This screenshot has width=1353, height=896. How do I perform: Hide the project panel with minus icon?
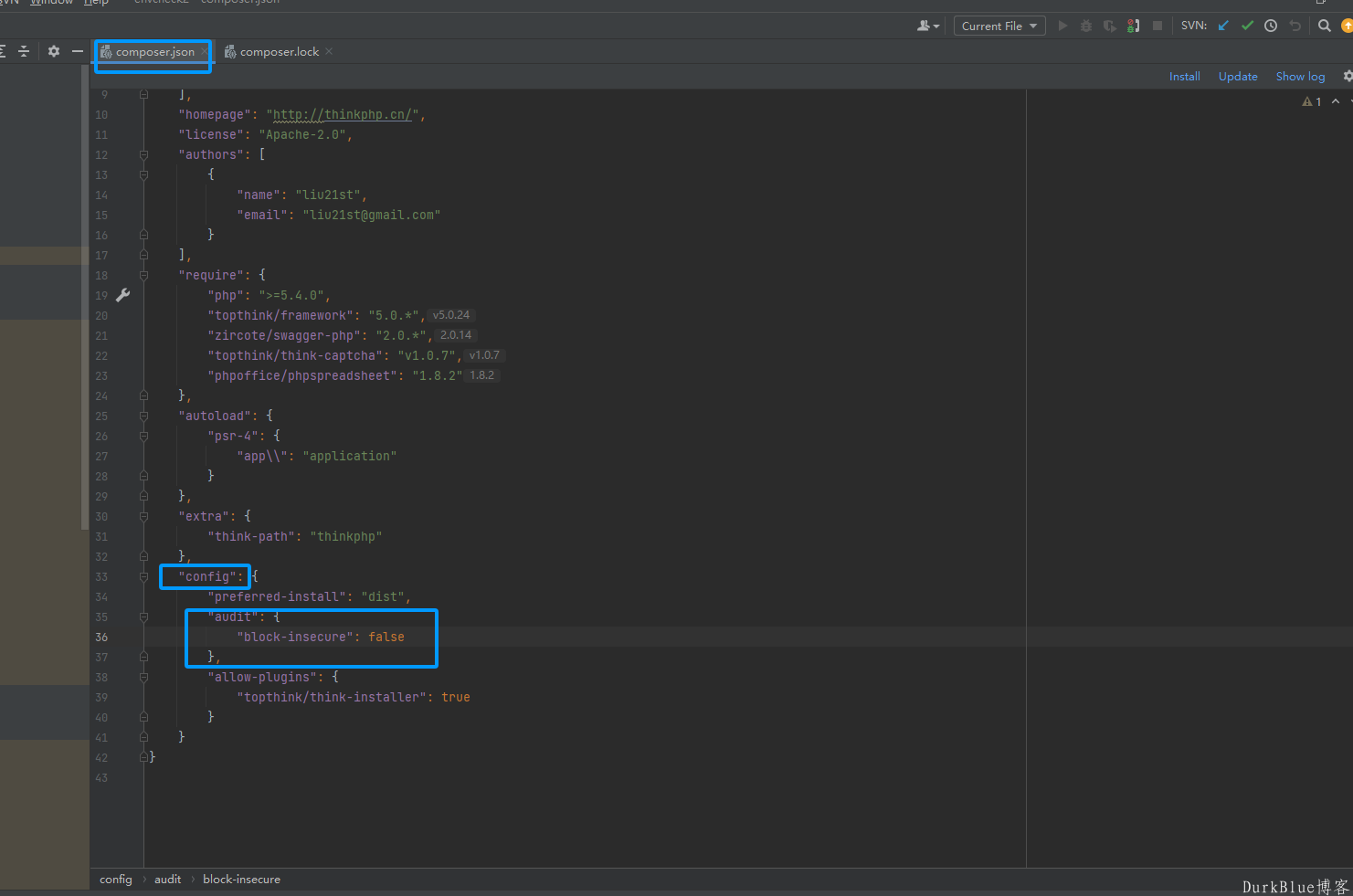click(x=78, y=51)
